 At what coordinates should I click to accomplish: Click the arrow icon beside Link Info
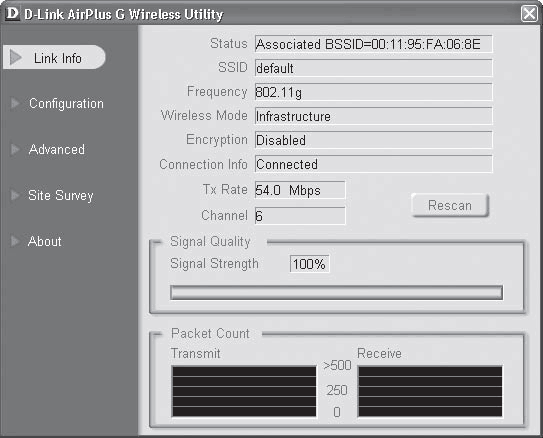coord(16,57)
